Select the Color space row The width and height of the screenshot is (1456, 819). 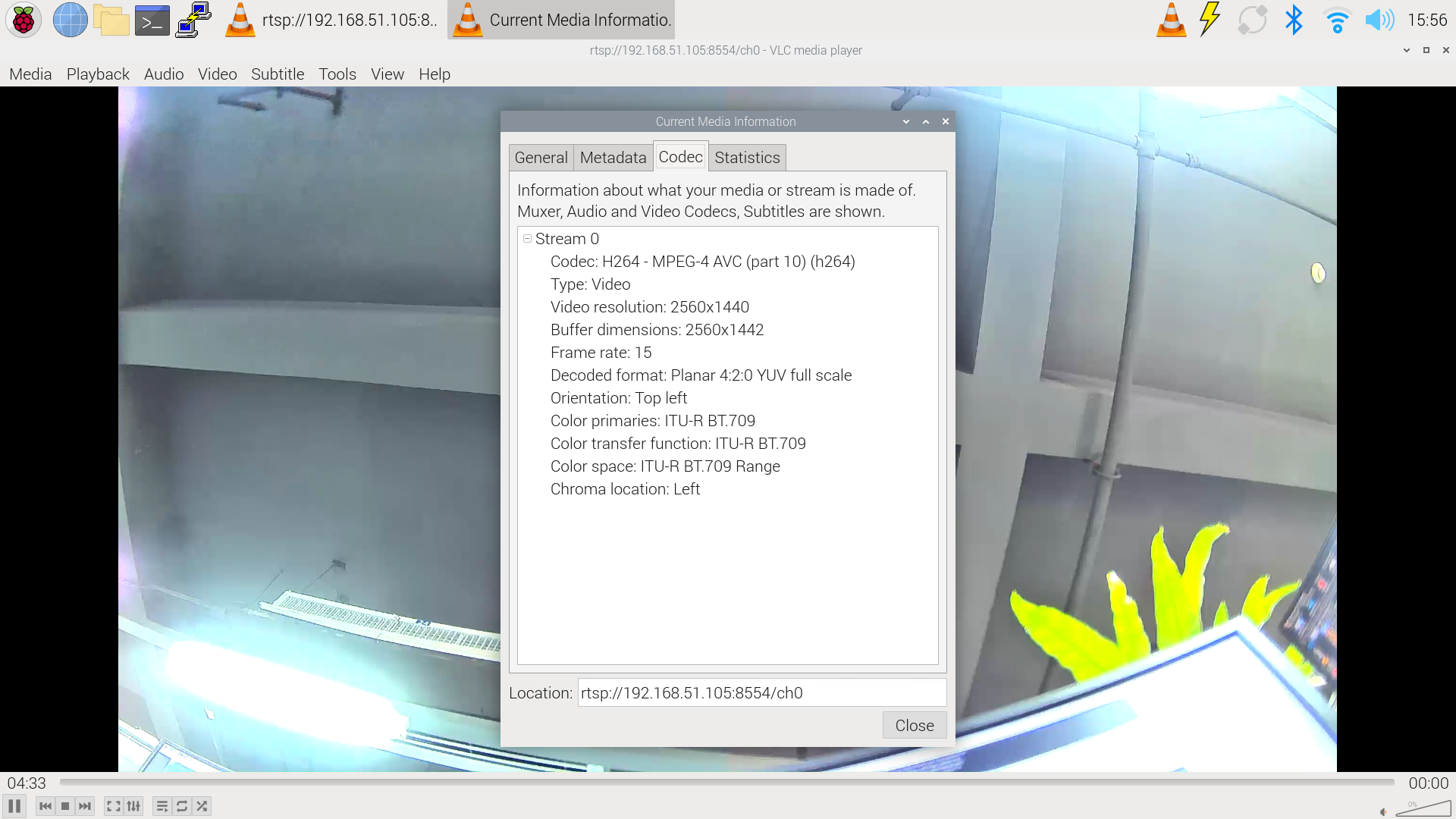[x=666, y=466]
